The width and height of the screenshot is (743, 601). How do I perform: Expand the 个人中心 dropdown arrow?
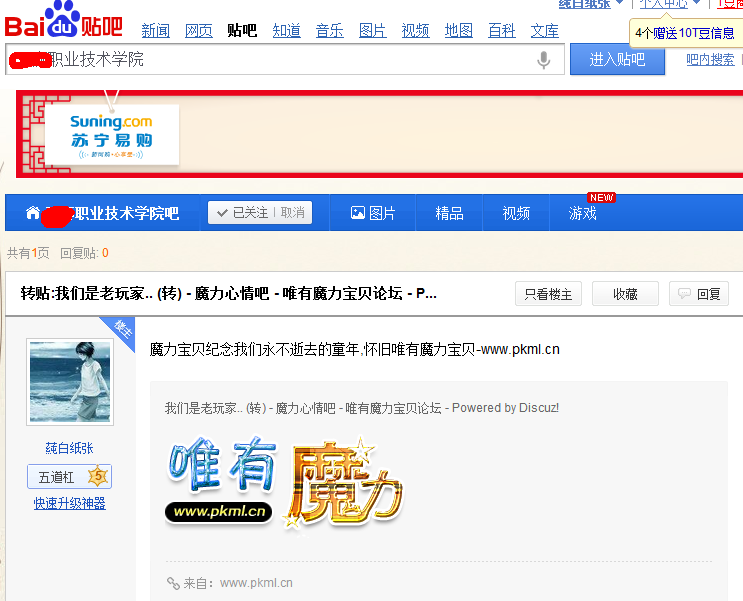pyautogui.click(x=696, y=3)
